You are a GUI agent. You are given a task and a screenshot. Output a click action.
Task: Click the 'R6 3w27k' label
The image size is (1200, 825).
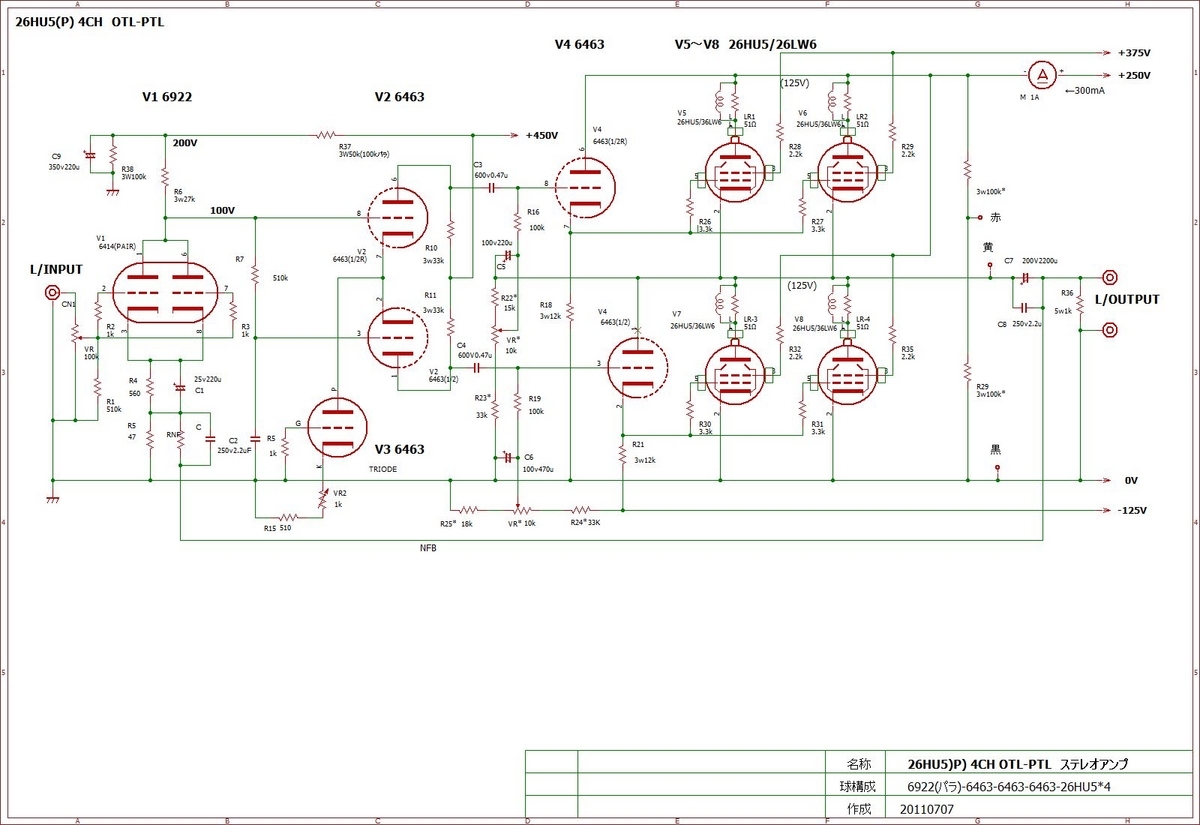pos(185,195)
